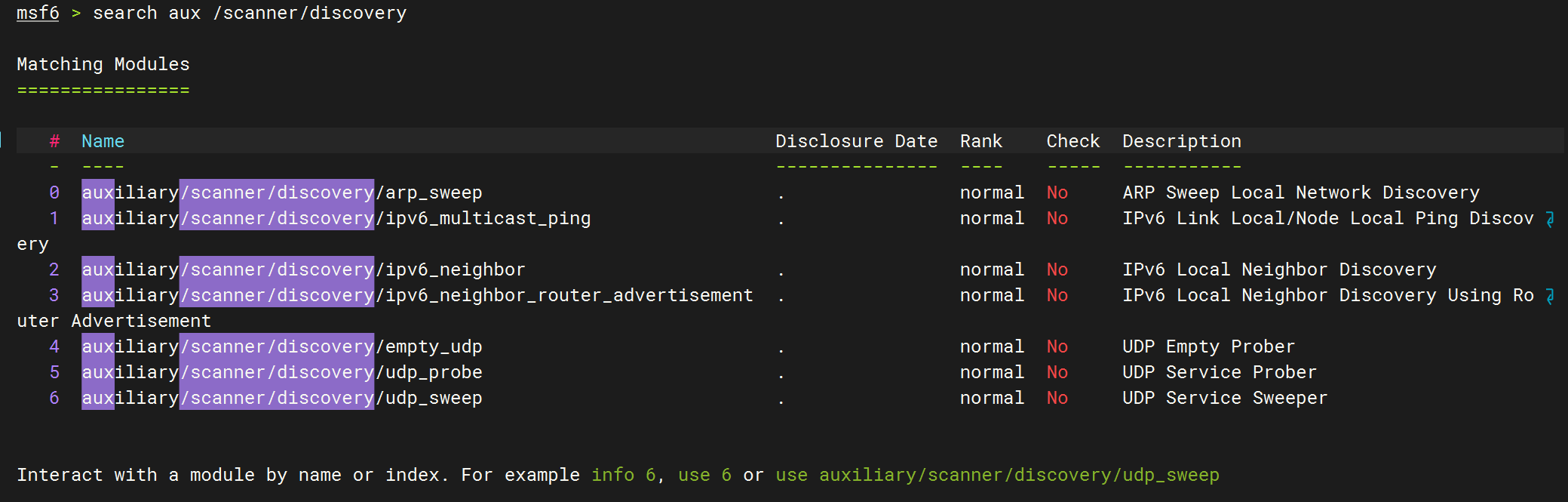
Task: Click the module name ending in /ipv6_neighbor
Action: coord(303,269)
